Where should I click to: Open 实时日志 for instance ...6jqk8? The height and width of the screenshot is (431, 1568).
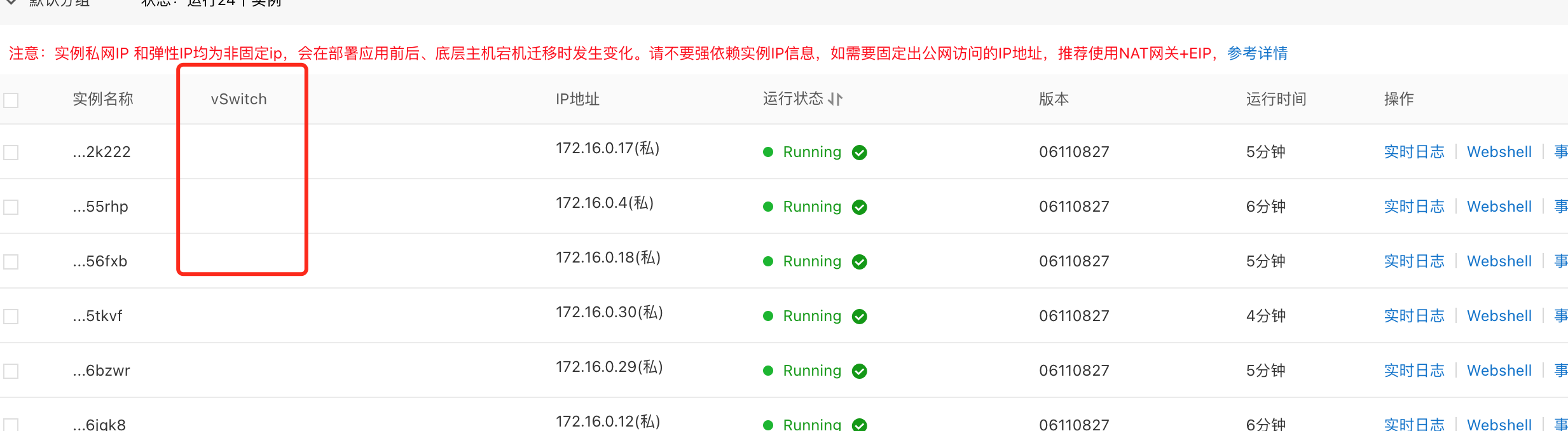pyautogui.click(x=1414, y=424)
